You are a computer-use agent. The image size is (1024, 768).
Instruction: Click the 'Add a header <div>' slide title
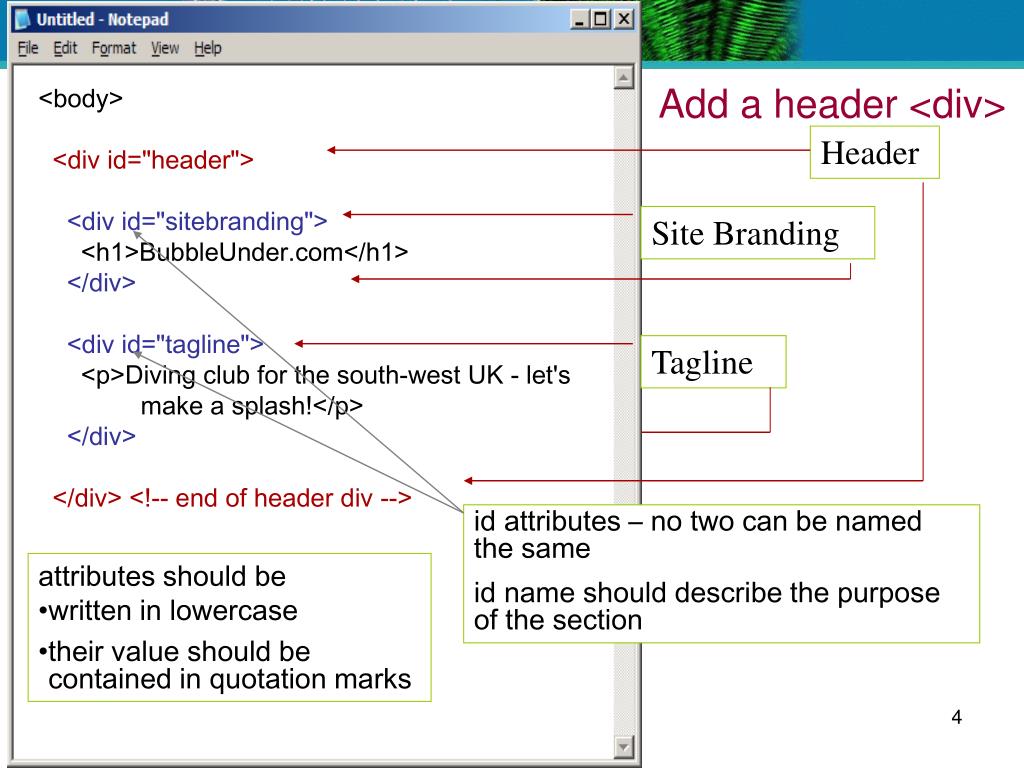point(831,104)
